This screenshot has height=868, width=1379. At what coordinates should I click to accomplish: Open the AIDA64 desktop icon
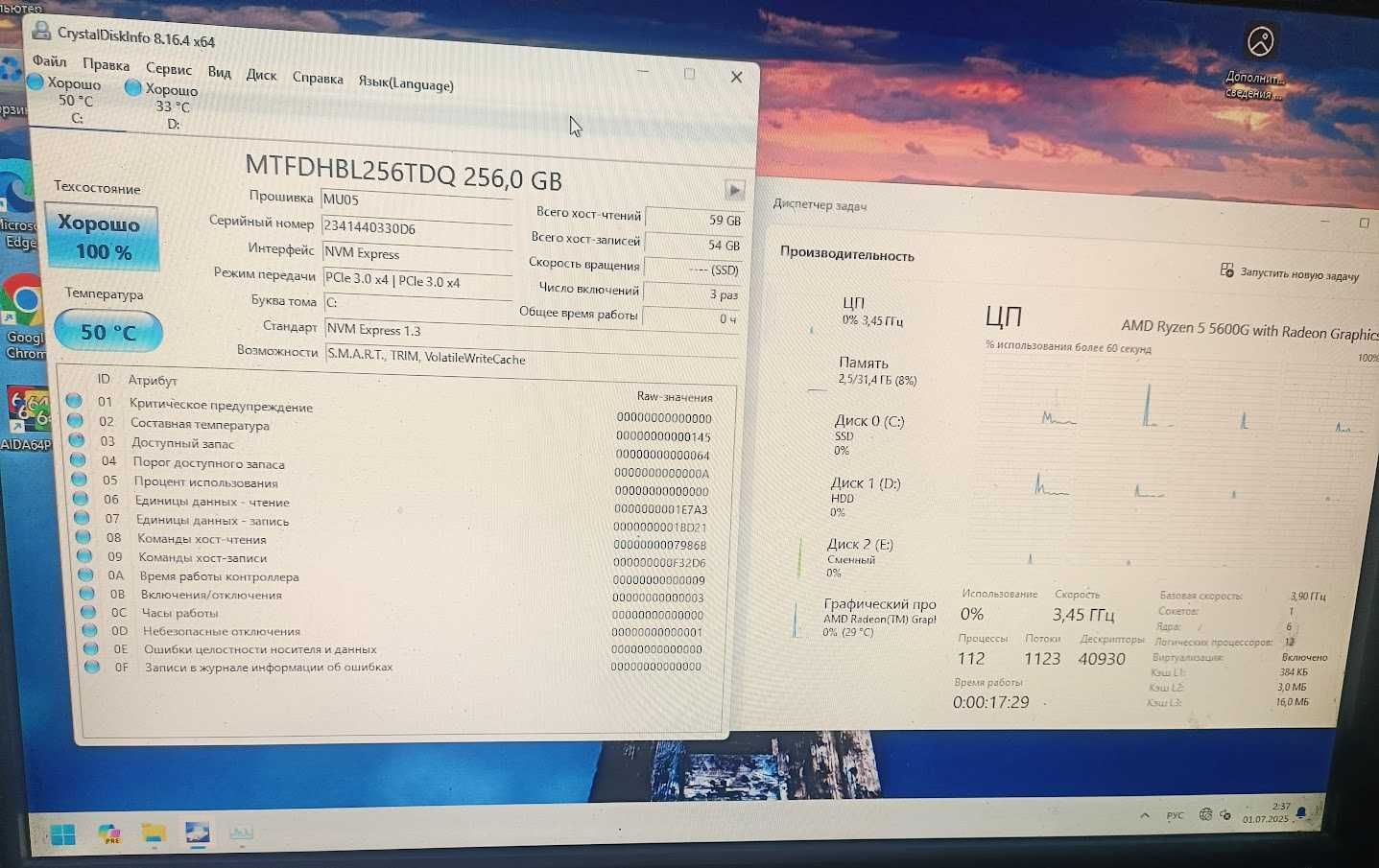[26, 417]
